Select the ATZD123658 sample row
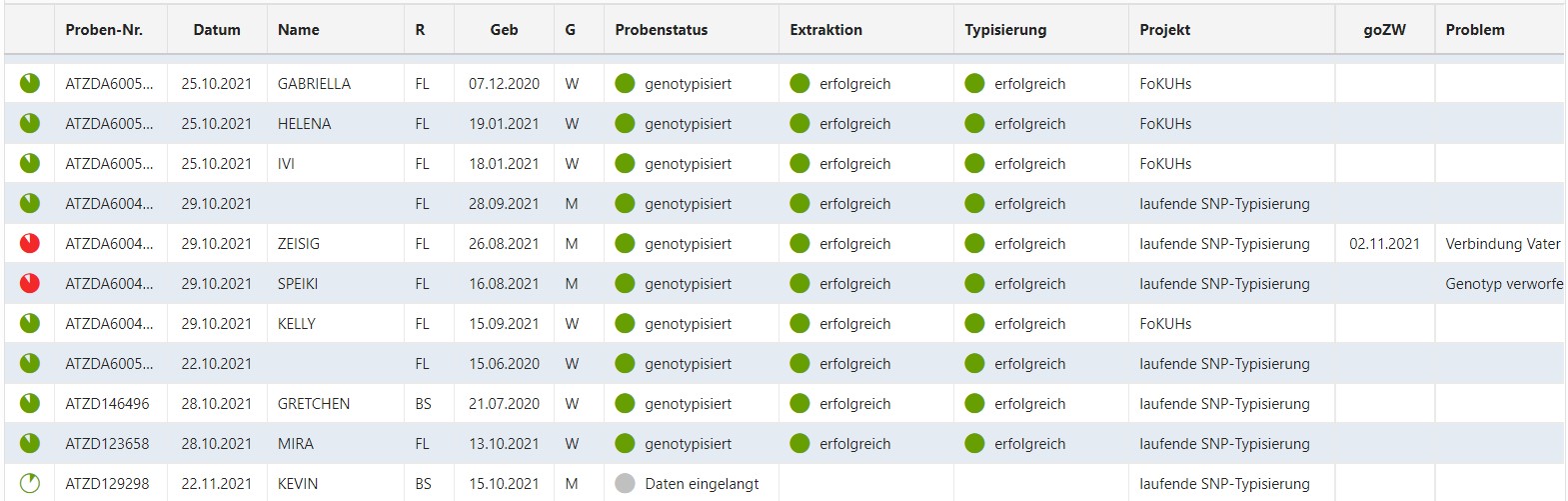1568x501 pixels. (x=107, y=444)
